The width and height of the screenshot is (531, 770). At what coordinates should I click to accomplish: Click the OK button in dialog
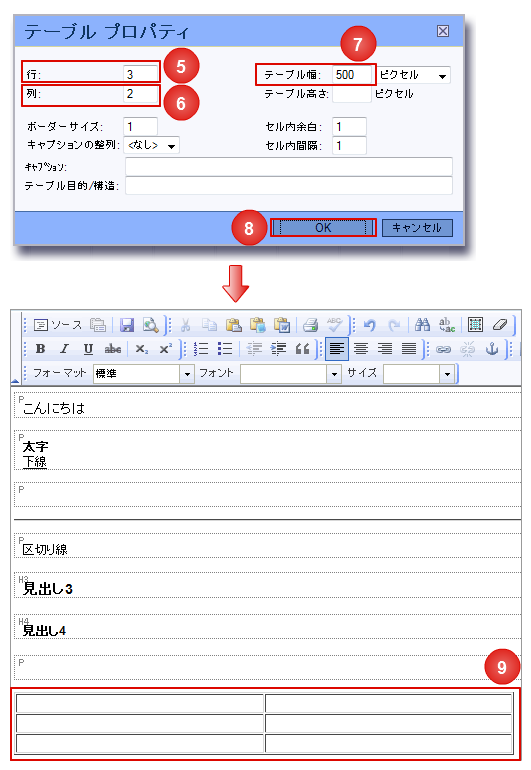click(x=323, y=228)
